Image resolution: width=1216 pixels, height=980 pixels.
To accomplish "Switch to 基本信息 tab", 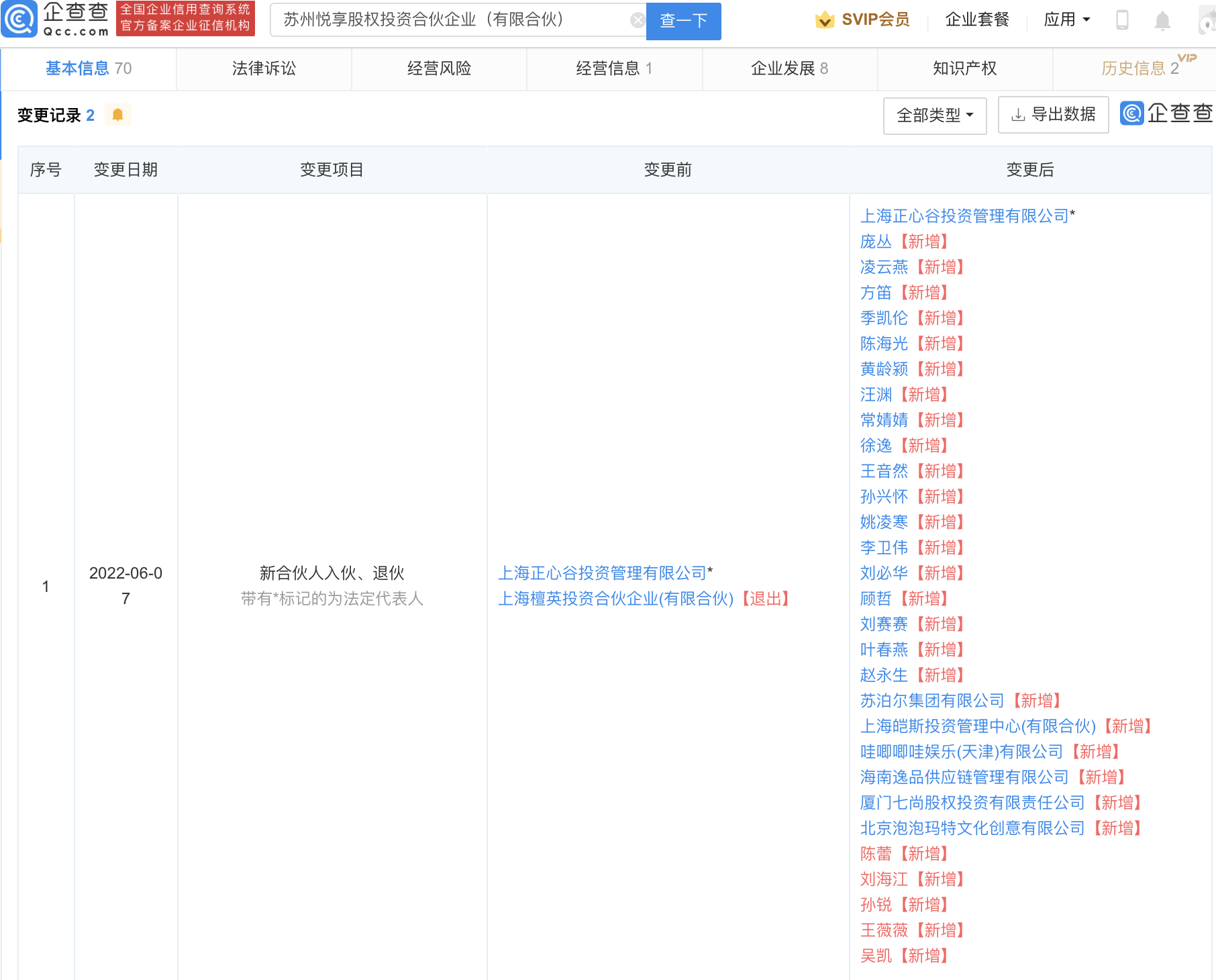I will (89, 68).
